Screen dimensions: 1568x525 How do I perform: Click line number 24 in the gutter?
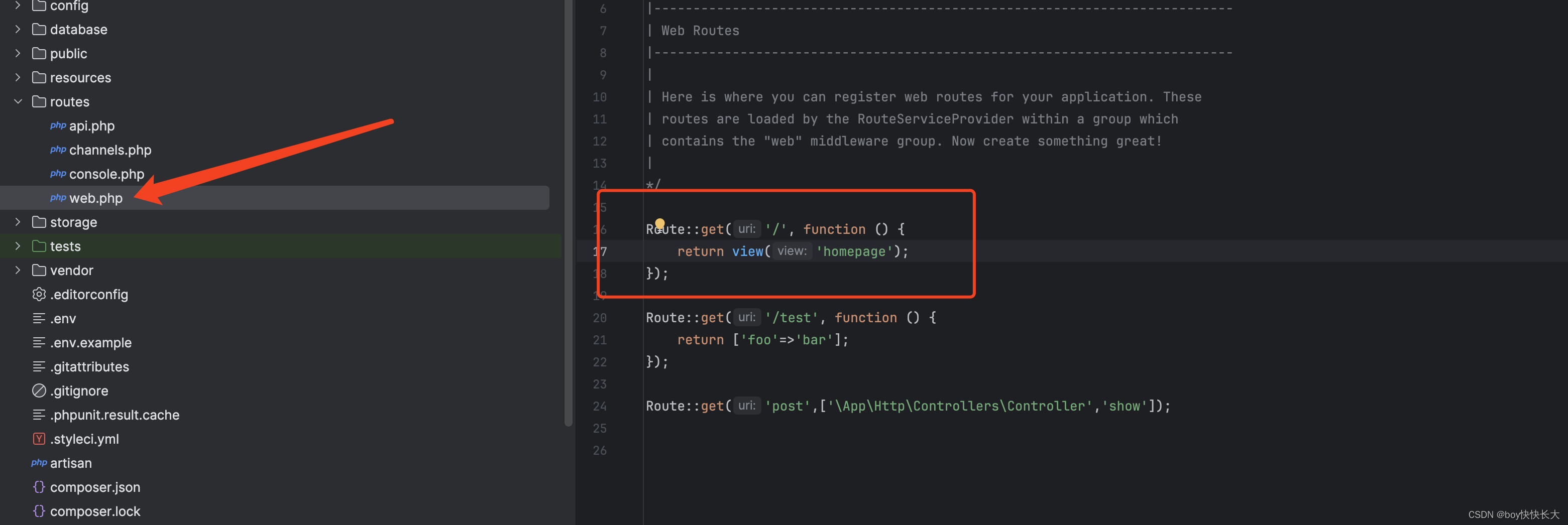click(x=600, y=406)
